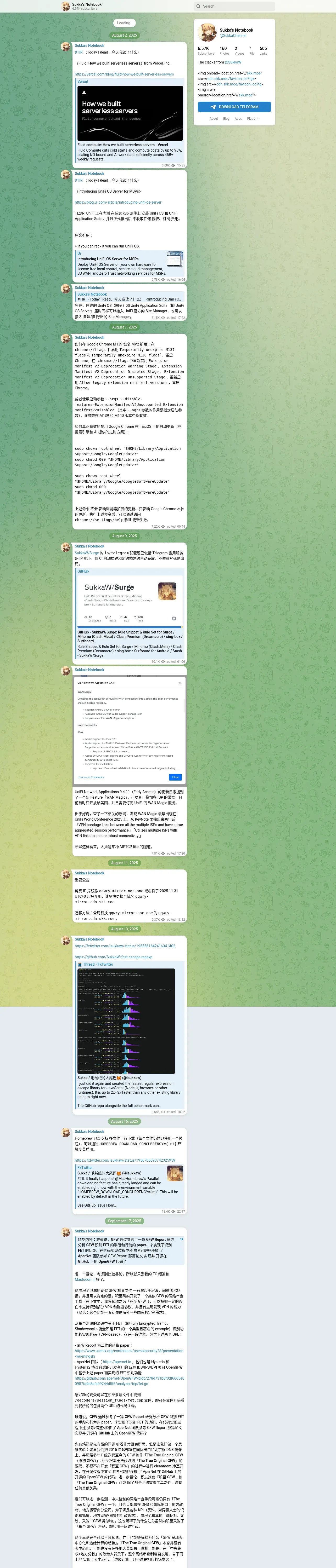Click the September 17, 2025 date badge
Screen dimensions: 336x1568
point(124,1221)
